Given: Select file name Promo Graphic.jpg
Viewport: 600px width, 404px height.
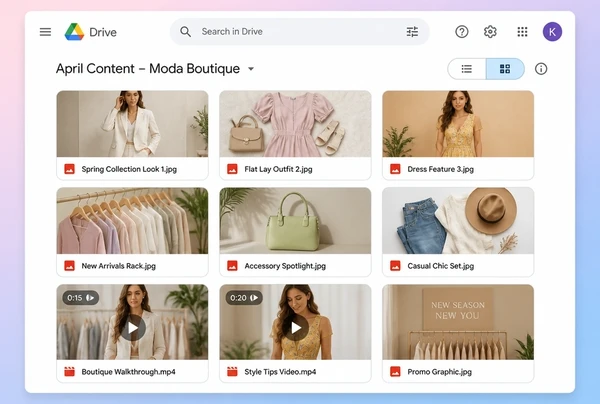Looking at the screenshot, I should tap(440, 371).
